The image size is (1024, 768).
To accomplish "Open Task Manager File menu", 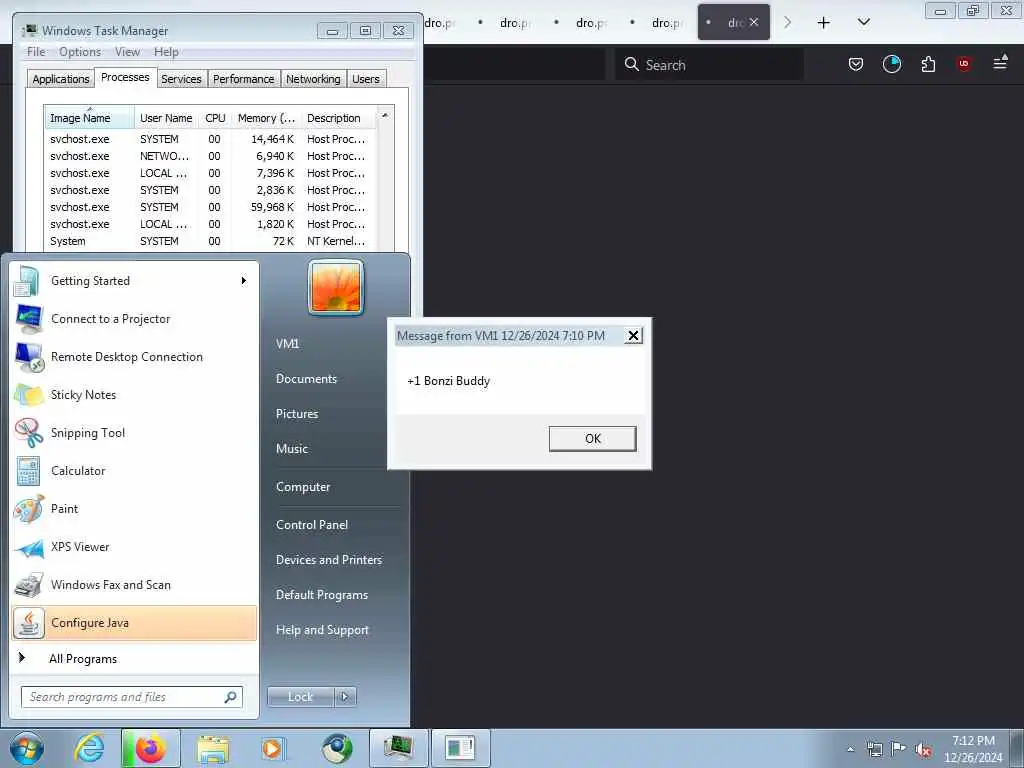I will tap(36, 52).
